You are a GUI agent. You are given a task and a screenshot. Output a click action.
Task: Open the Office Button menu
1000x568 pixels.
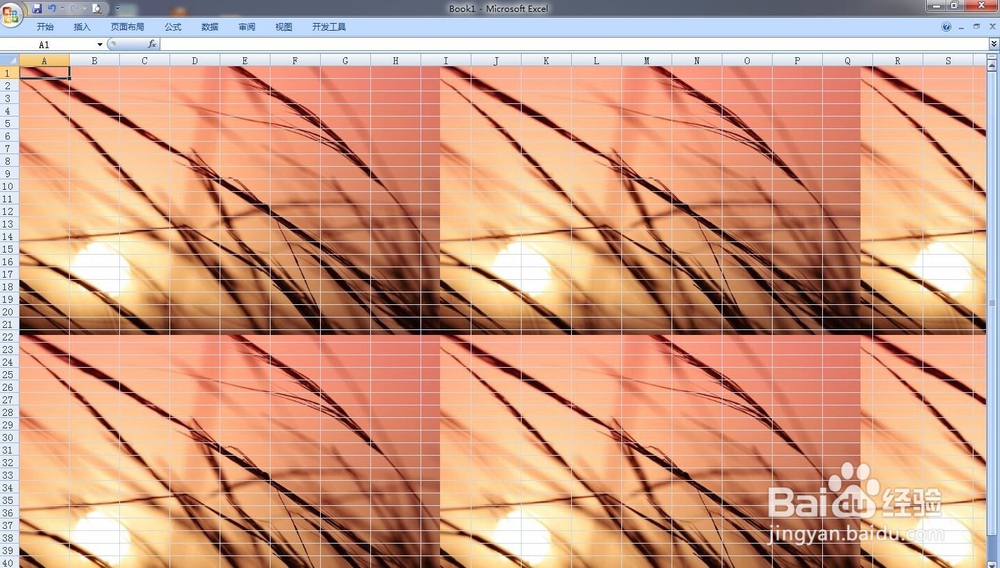click(x=11, y=14)
